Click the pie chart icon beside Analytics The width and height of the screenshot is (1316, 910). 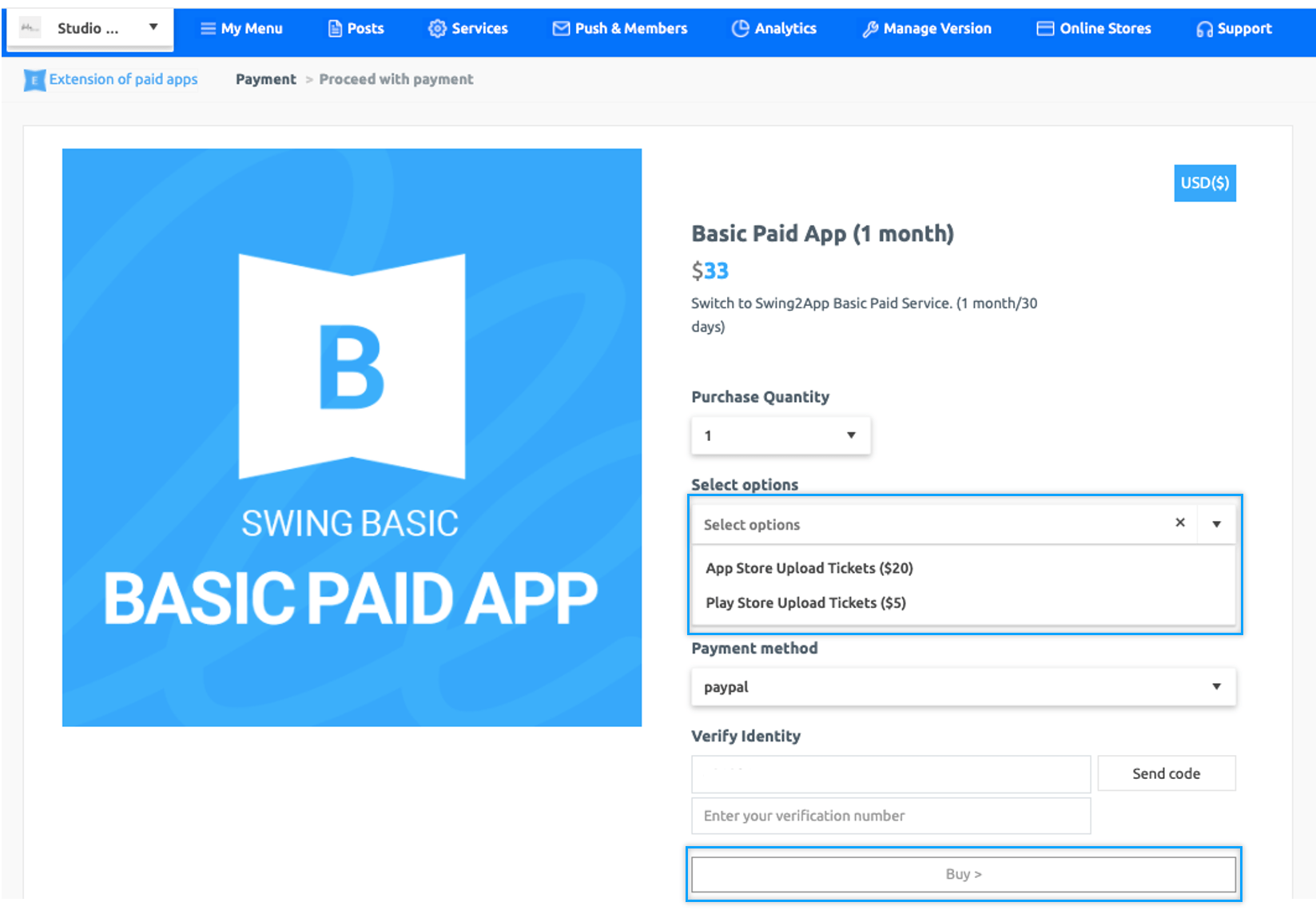(x=741, y=29)
